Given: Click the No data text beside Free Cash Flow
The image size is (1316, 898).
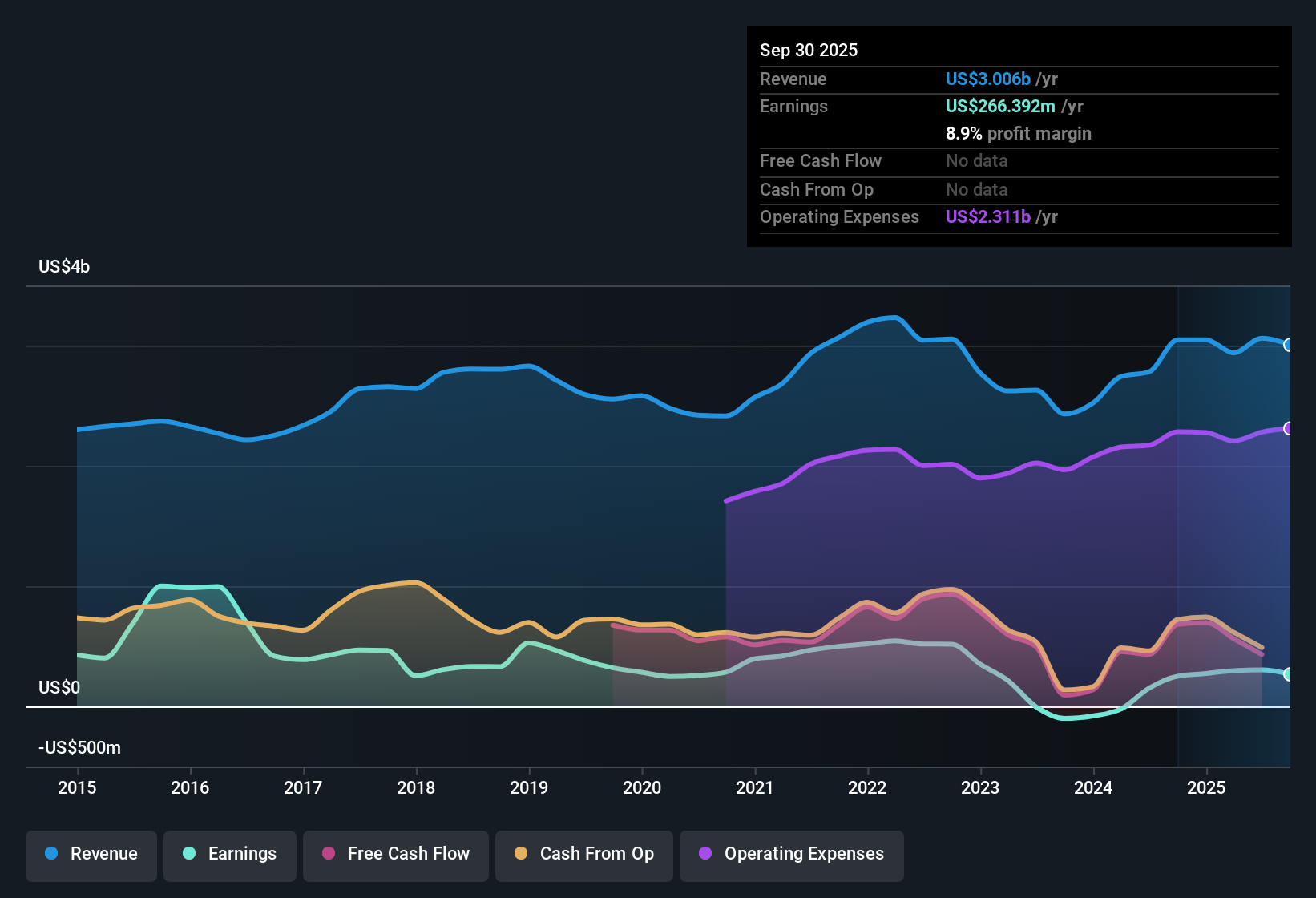Looking at the screenshot, I should [x=976, y=161].
